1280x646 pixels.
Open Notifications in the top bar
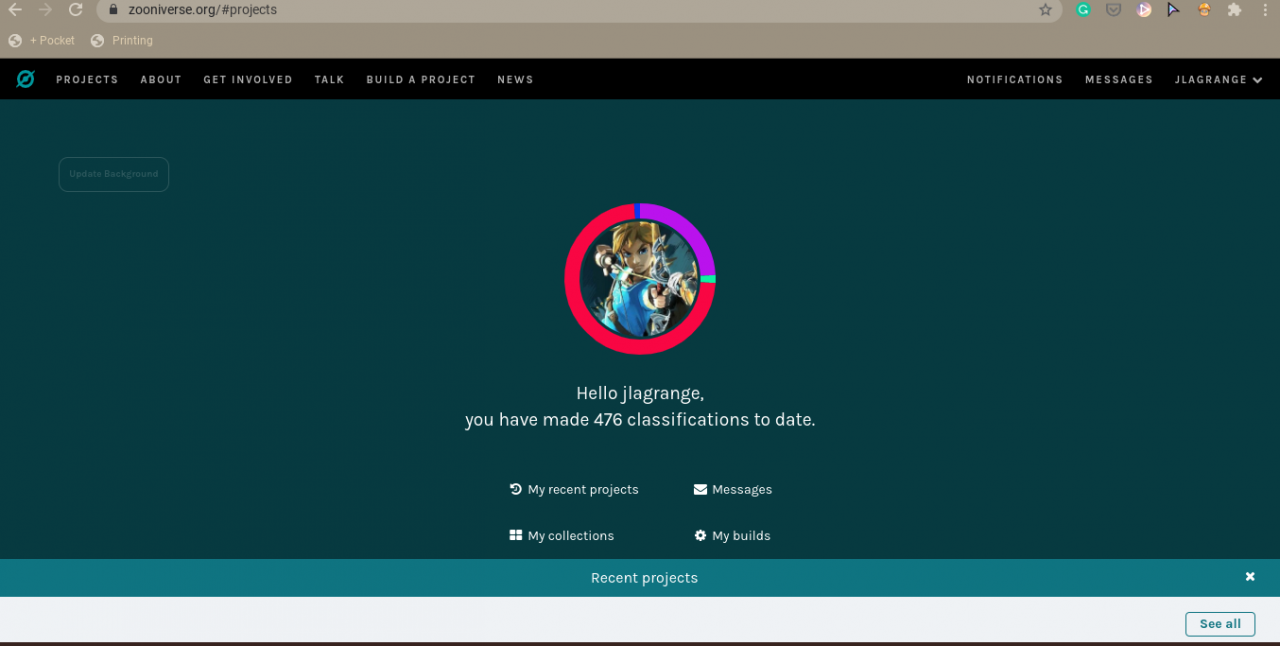click(x=1015, y=79)
